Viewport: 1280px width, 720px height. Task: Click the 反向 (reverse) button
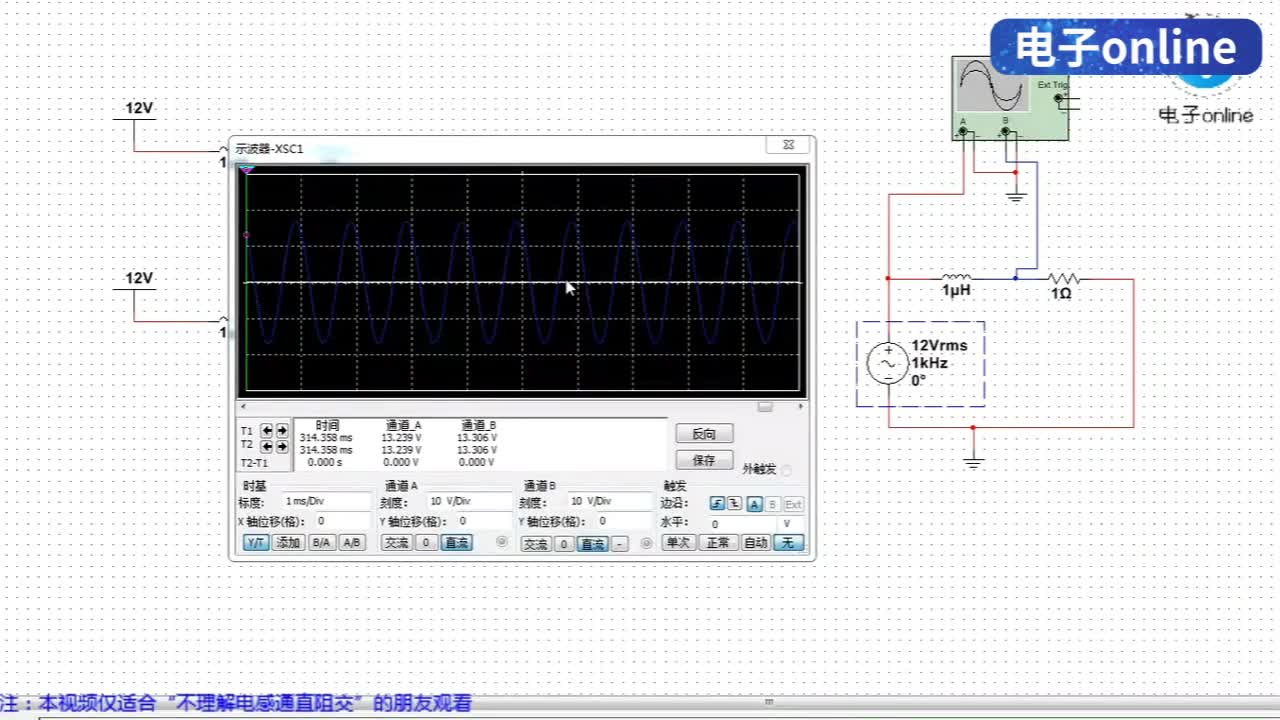pos(704,434)
